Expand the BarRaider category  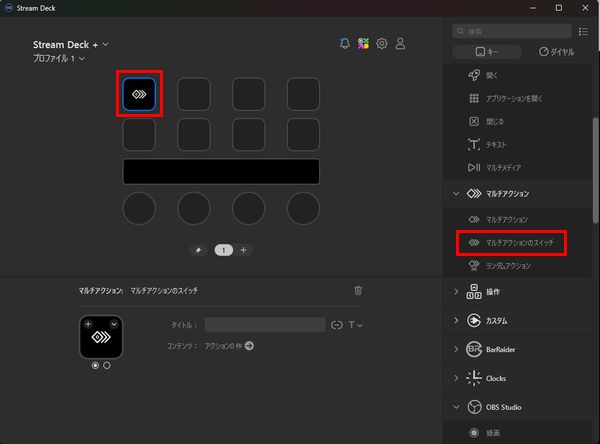click(x=456, y=349)
